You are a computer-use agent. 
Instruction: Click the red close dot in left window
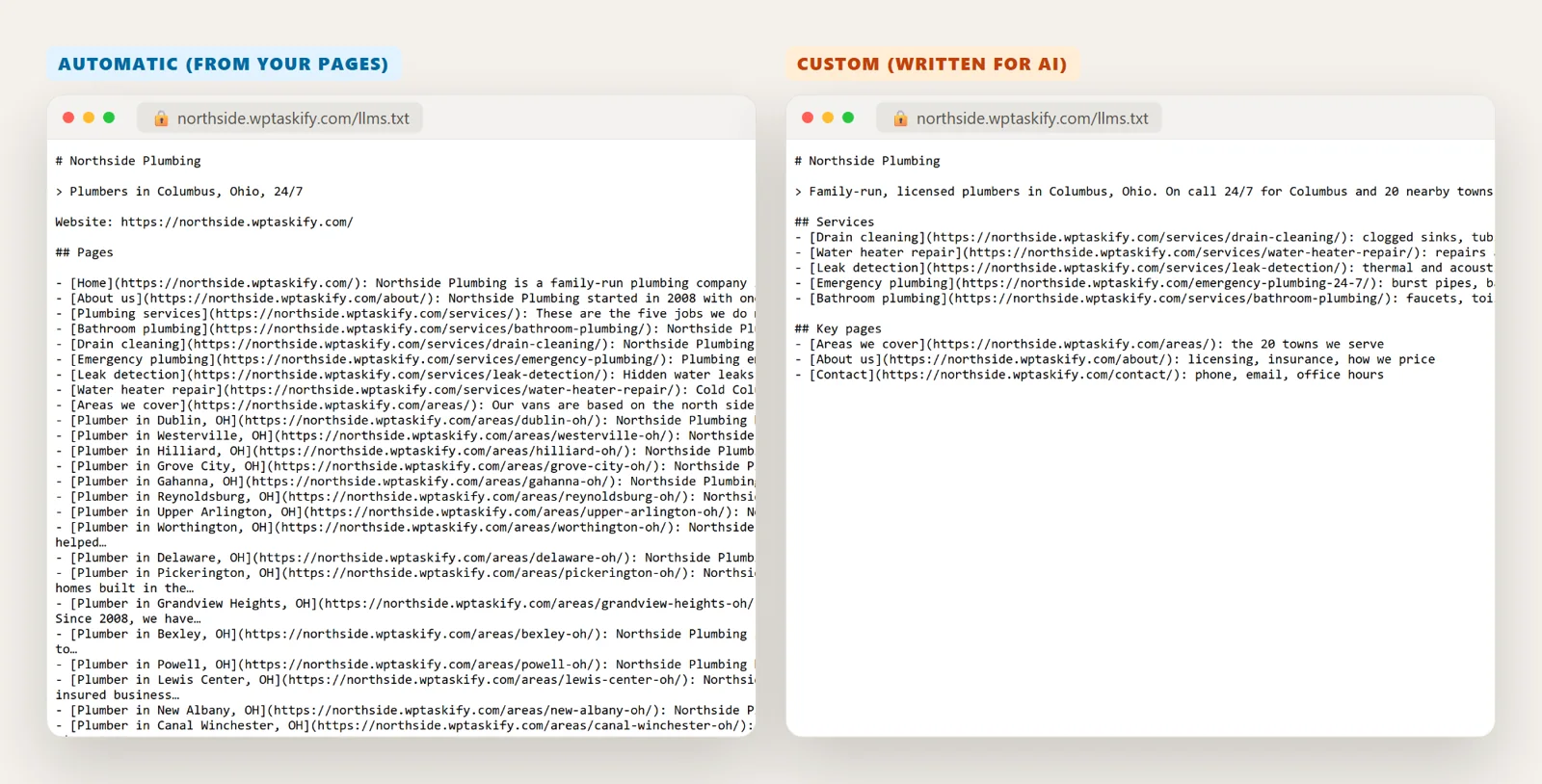coord(68,118)
